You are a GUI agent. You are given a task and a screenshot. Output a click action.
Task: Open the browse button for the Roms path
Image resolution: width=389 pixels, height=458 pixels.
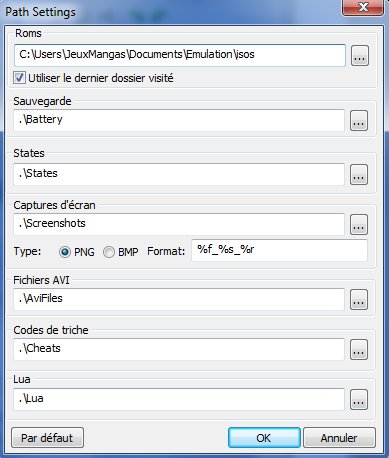pyautogui.click(x=360, y=56)
